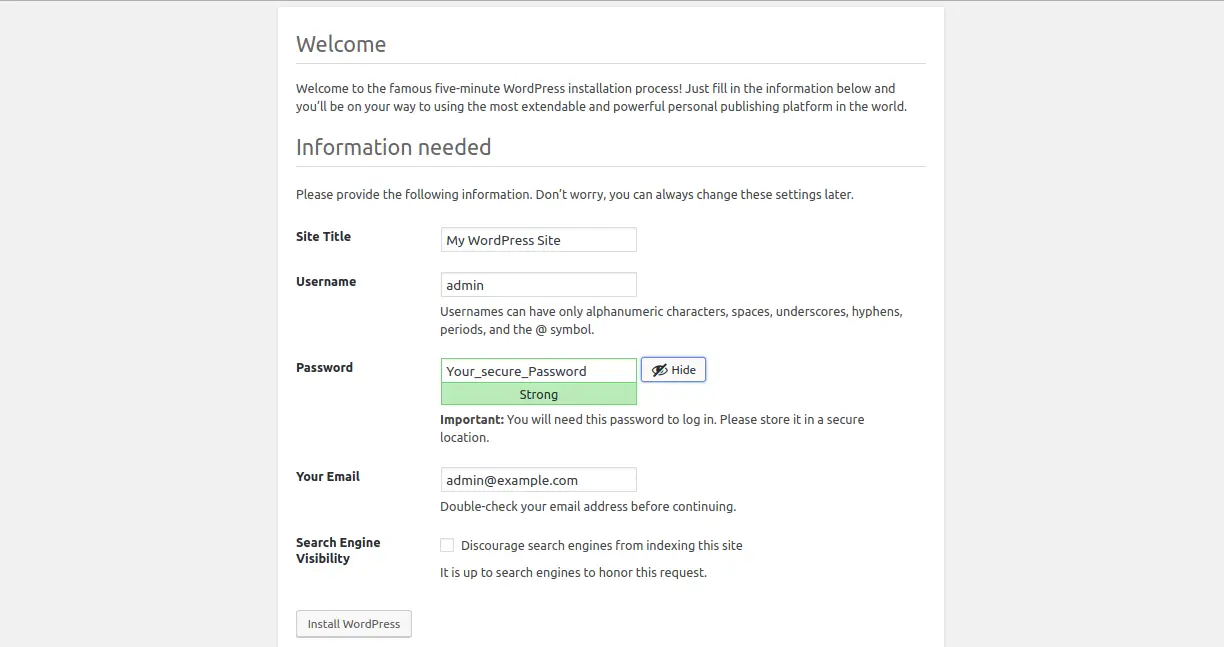Click the Site Title input field
The height and width of the screenshot is (647, 1224).
click(538, 240)
